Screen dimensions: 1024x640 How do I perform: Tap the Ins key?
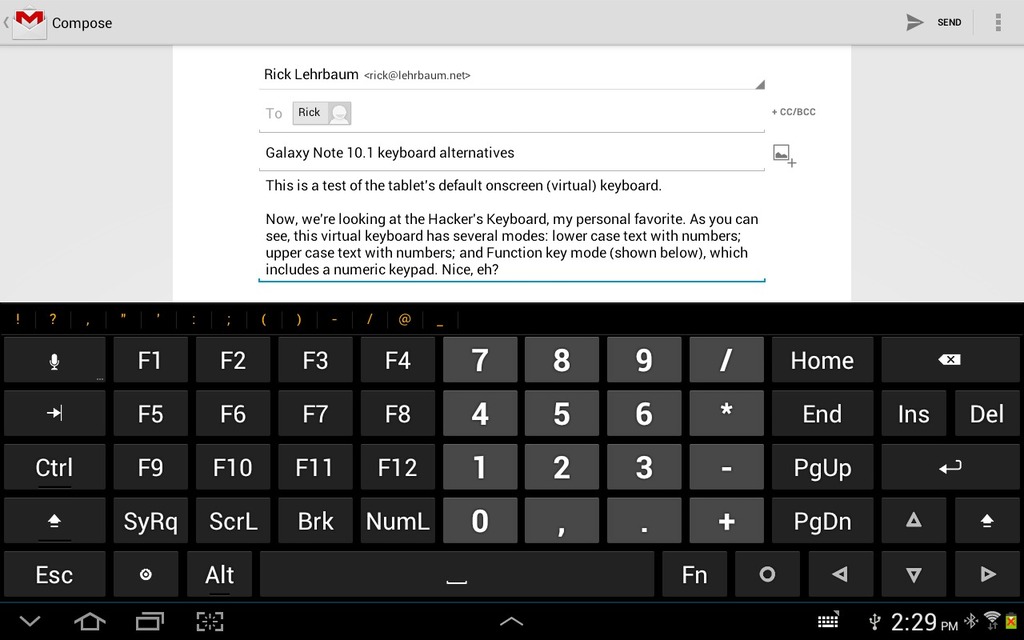coord(914,413)
